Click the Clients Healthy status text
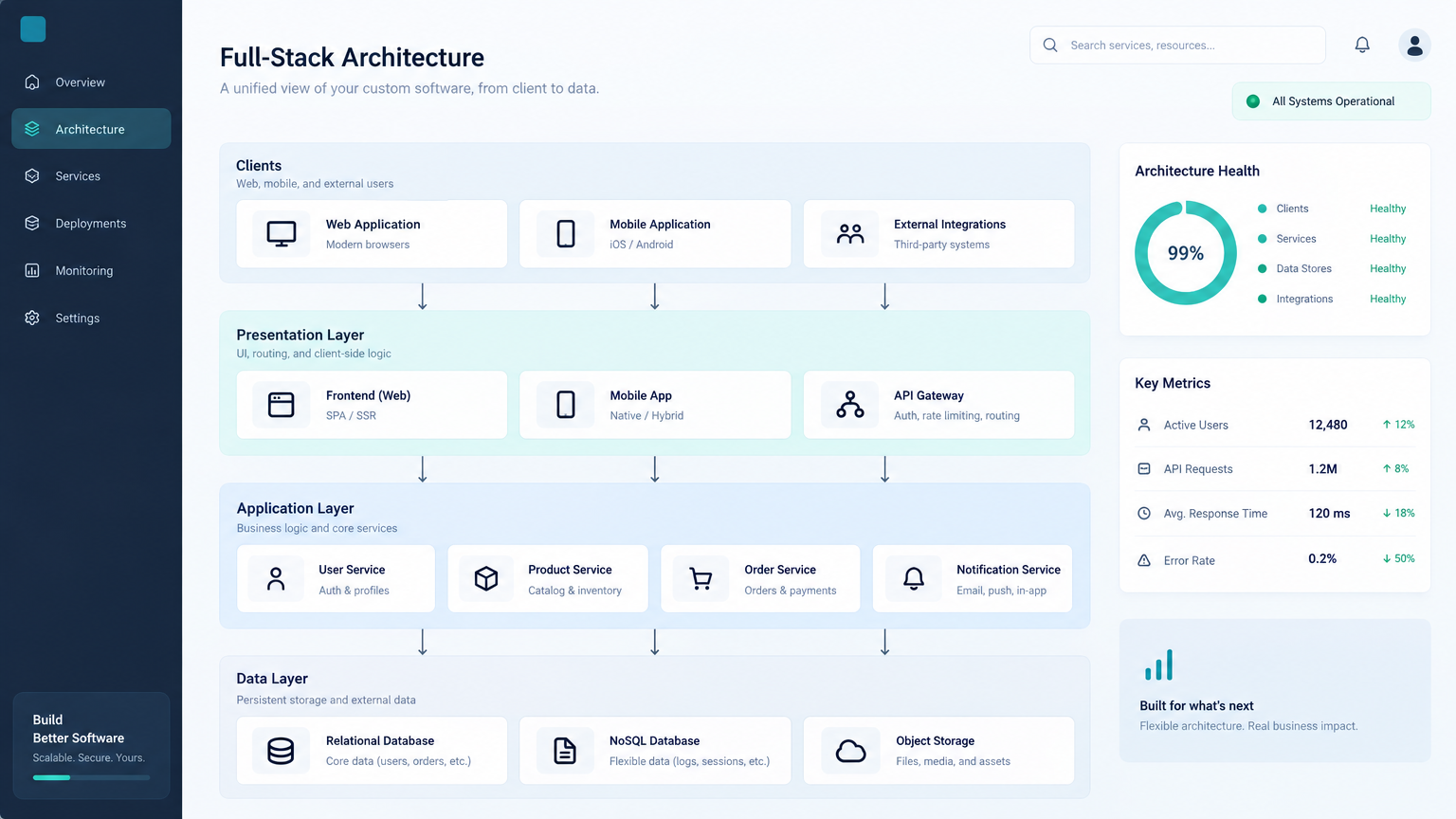The image size is (1456, 819). point(1388,209)
